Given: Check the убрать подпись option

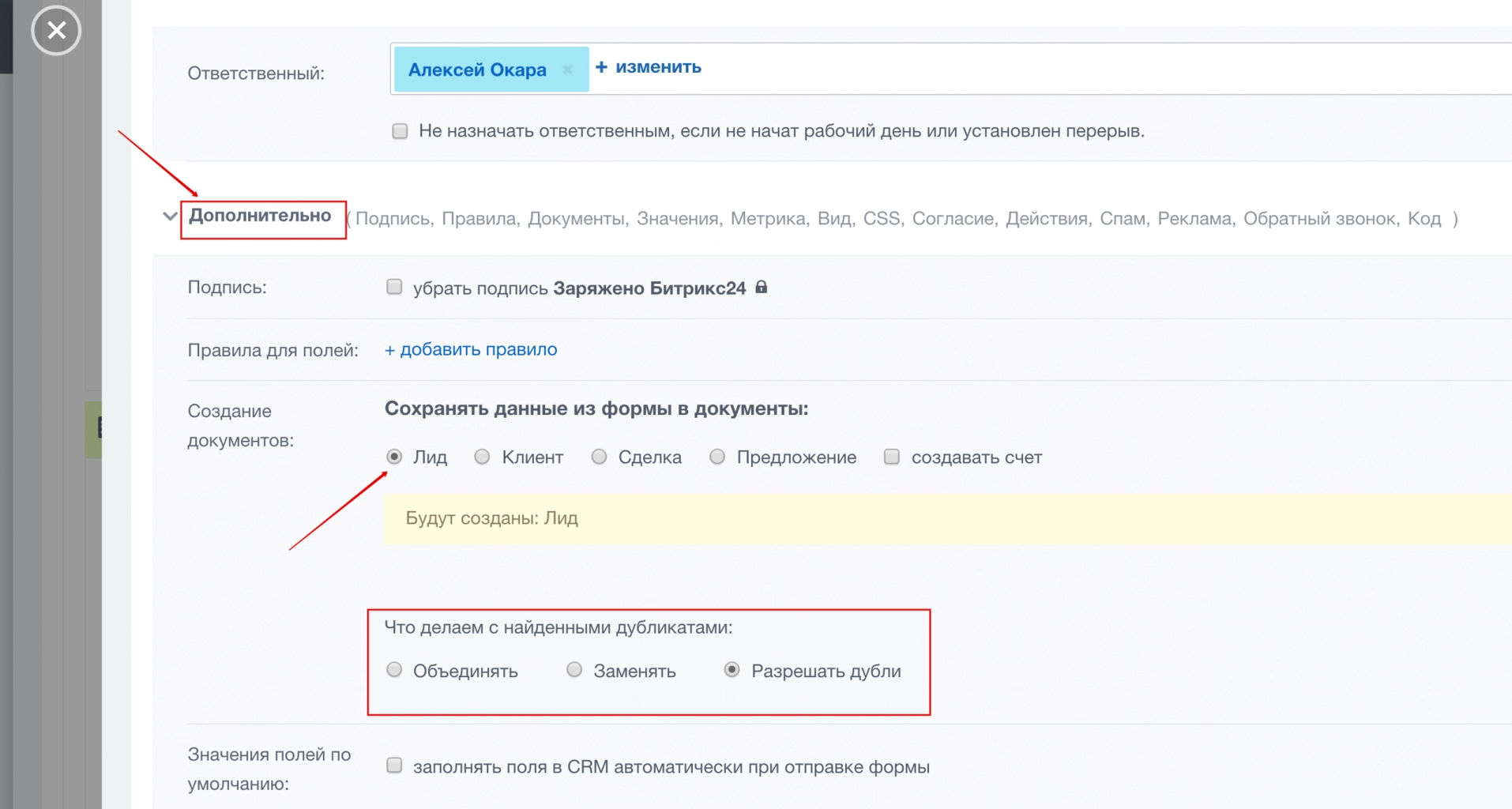Looking at the screenshot, I should click(x=393, y=287).
